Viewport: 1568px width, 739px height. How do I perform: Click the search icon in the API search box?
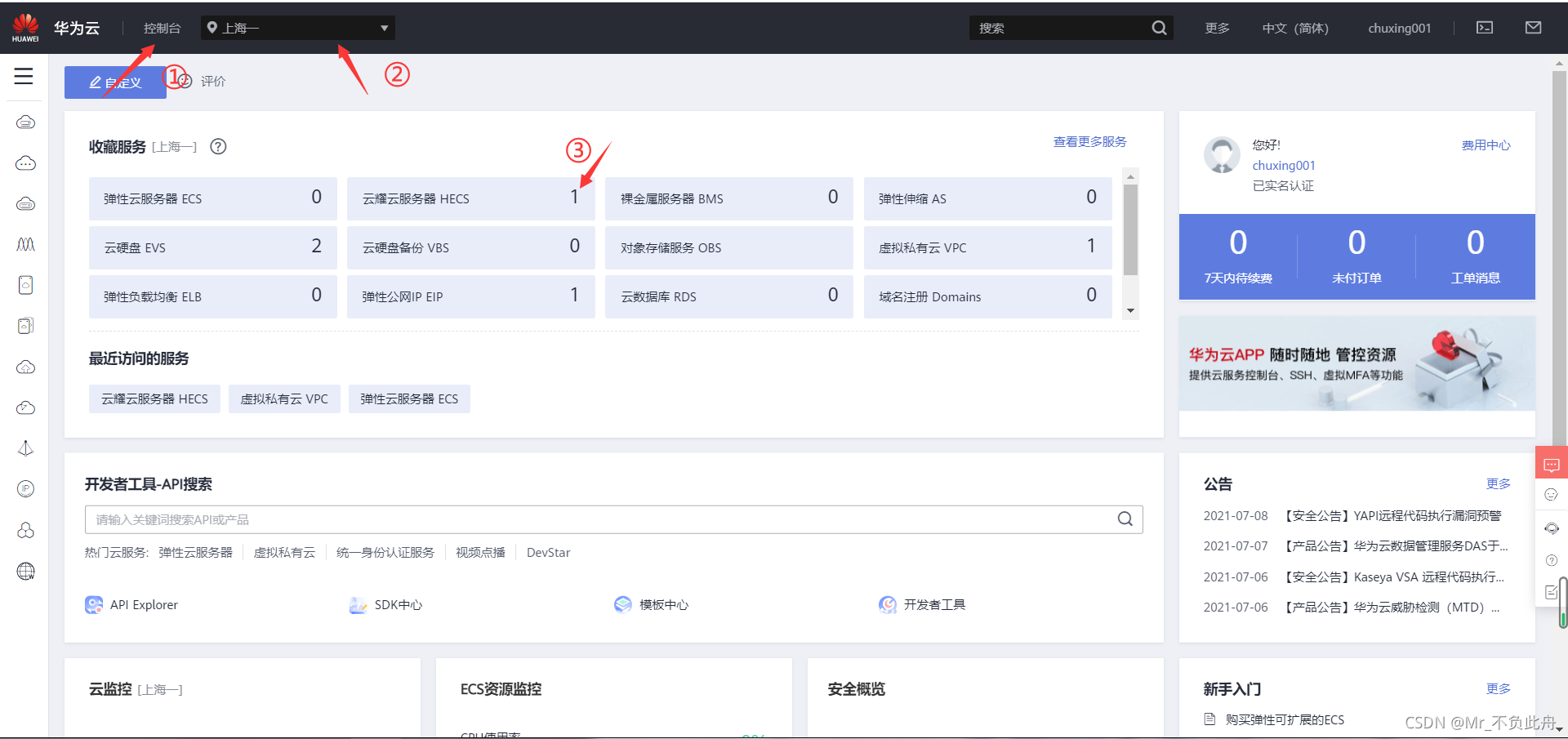pos(1125,519)
